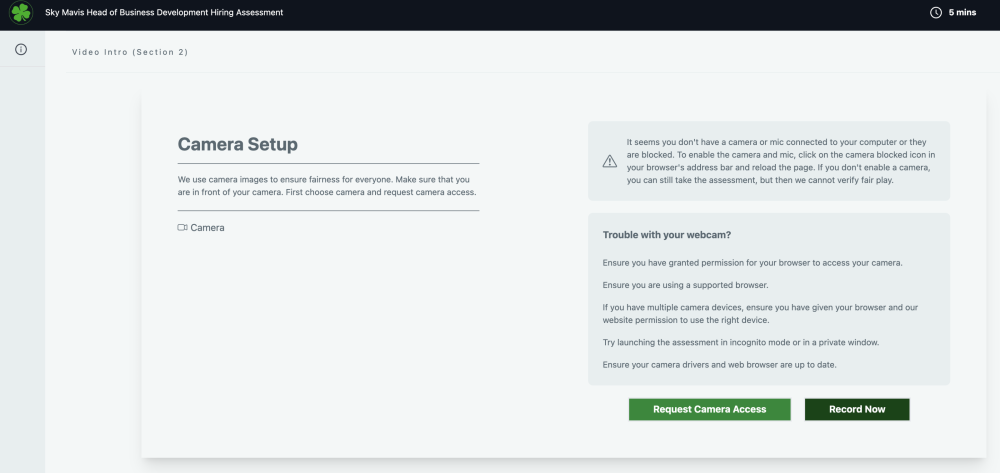The height and width of the screenshot is (473, 1000).
Task: Click the Trouble with your webcam? heading
Action: tap(667, 235)
